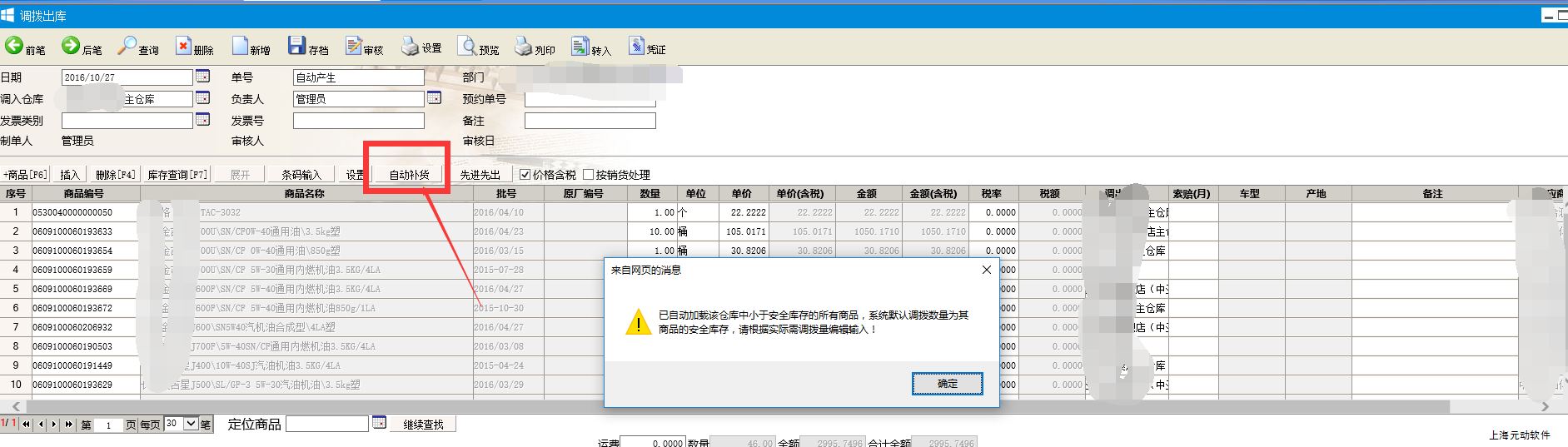The width and height of the screenshot is (1568, 447).
Task: Uncheck the 价格含税 checkbox
Action: pos(525,175)
